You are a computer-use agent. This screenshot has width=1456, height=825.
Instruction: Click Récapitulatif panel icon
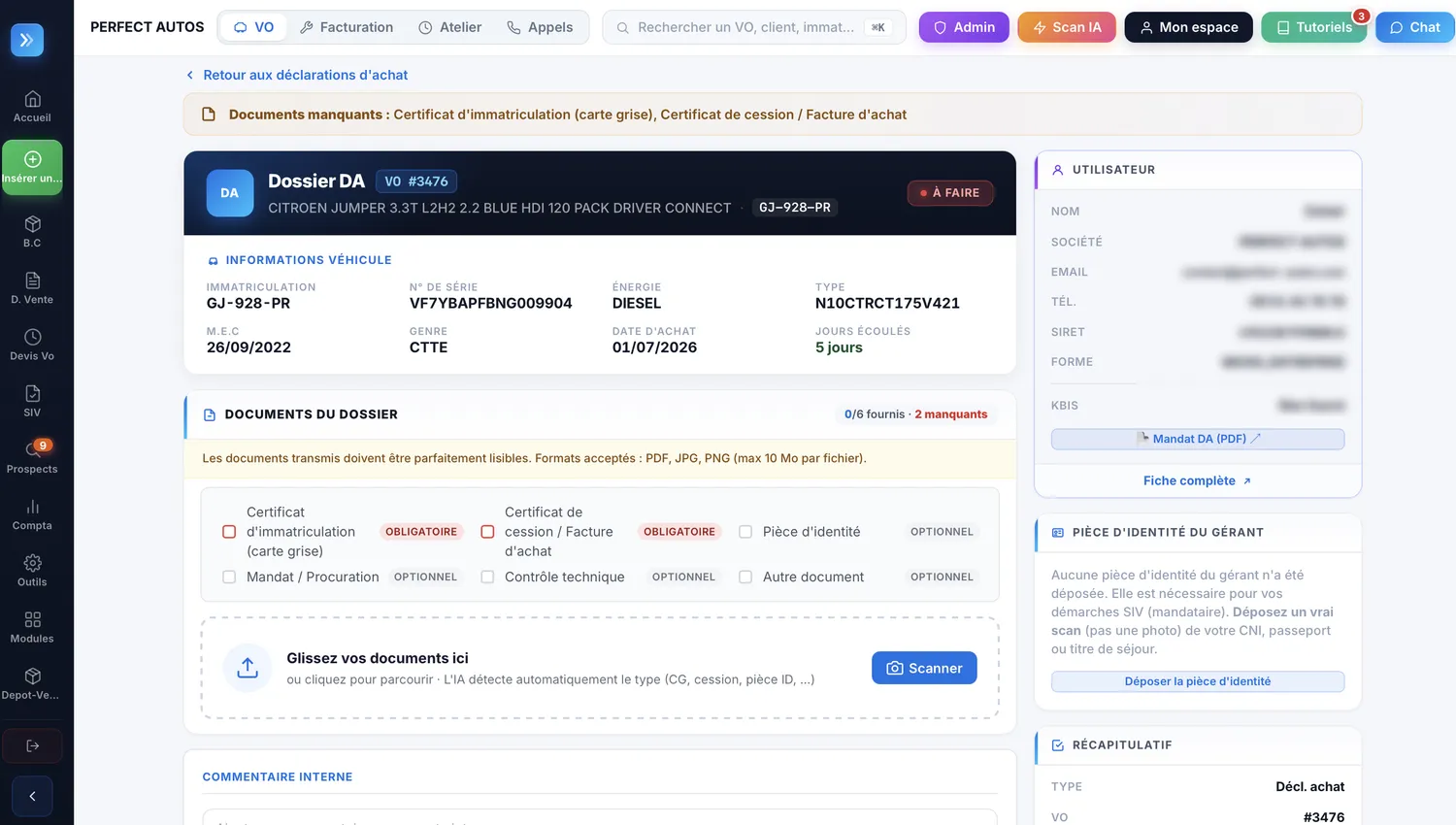point(1058,745)
